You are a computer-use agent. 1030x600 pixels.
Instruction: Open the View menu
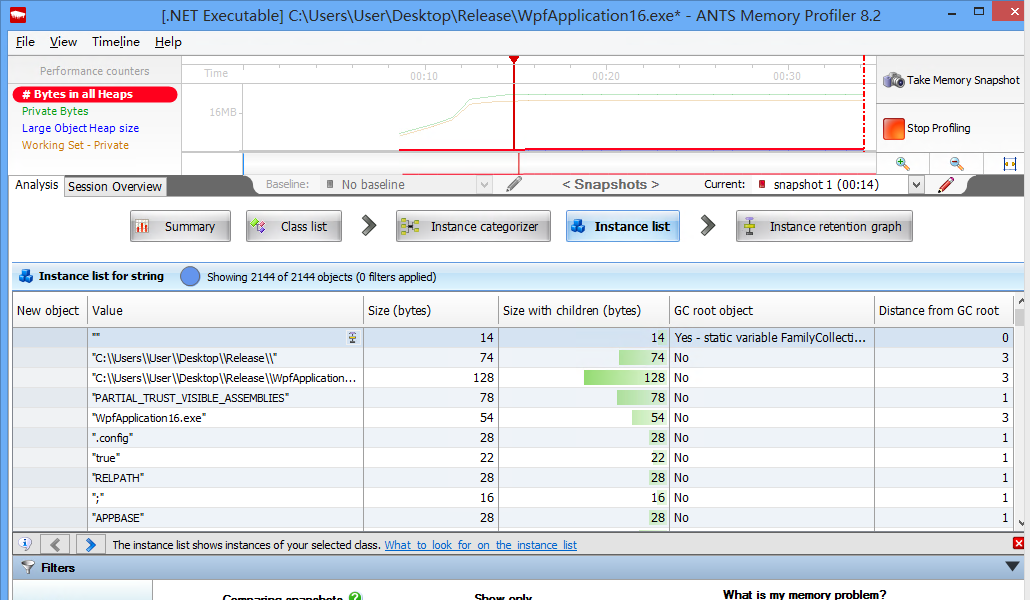tap(63, 42)
